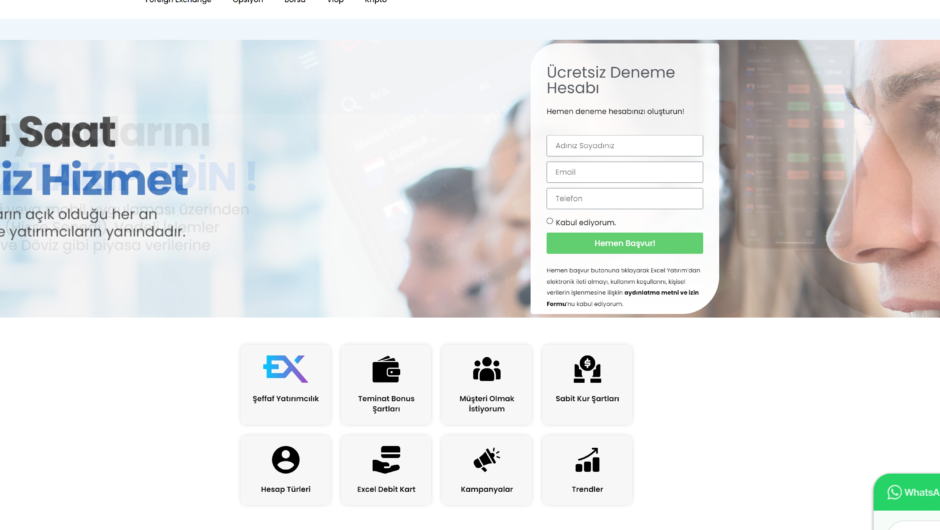Click the 'iz Hizmet' hero headline
940x530 pixels.
coord(94,180)
